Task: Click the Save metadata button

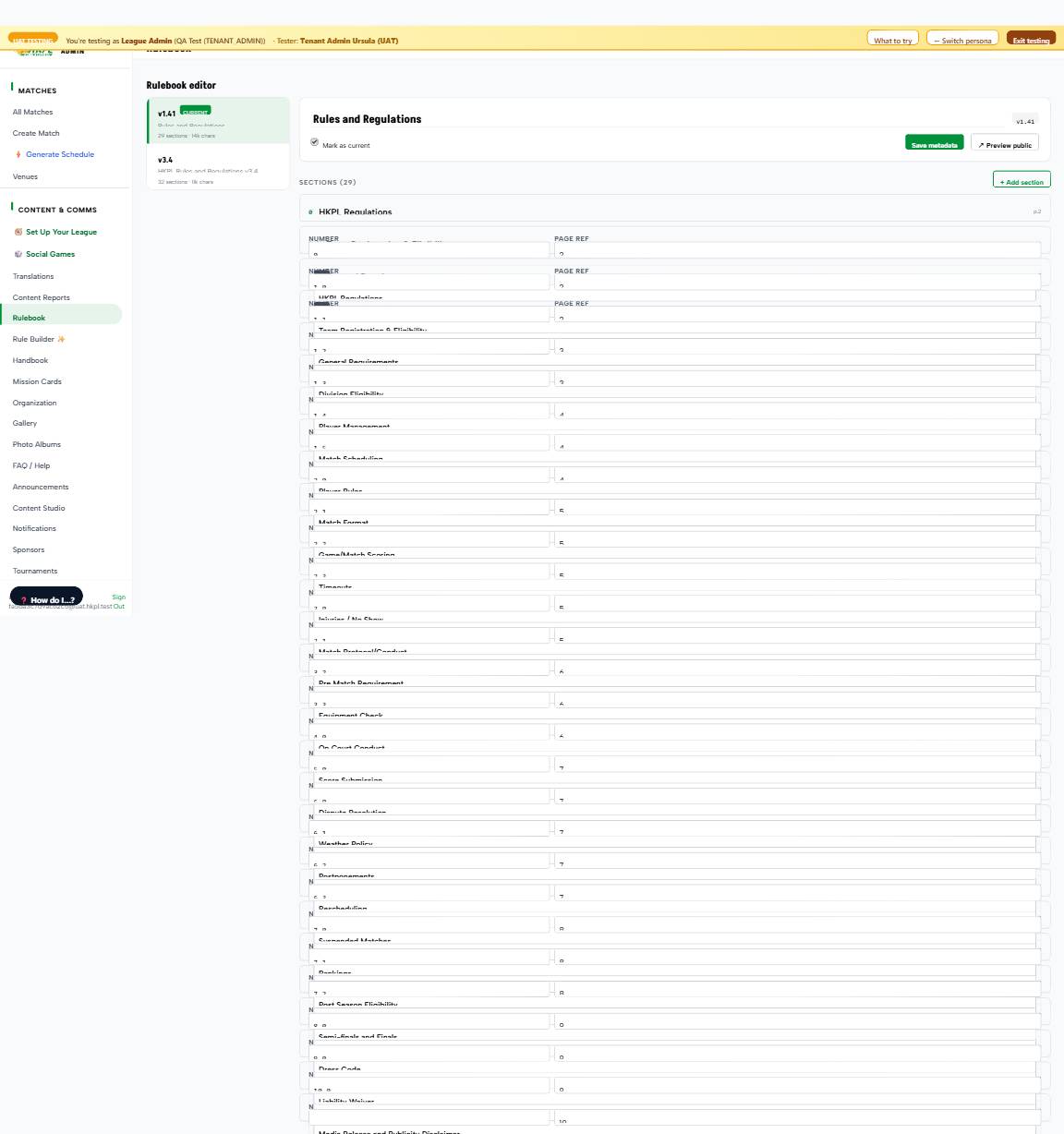Action: 934,143
